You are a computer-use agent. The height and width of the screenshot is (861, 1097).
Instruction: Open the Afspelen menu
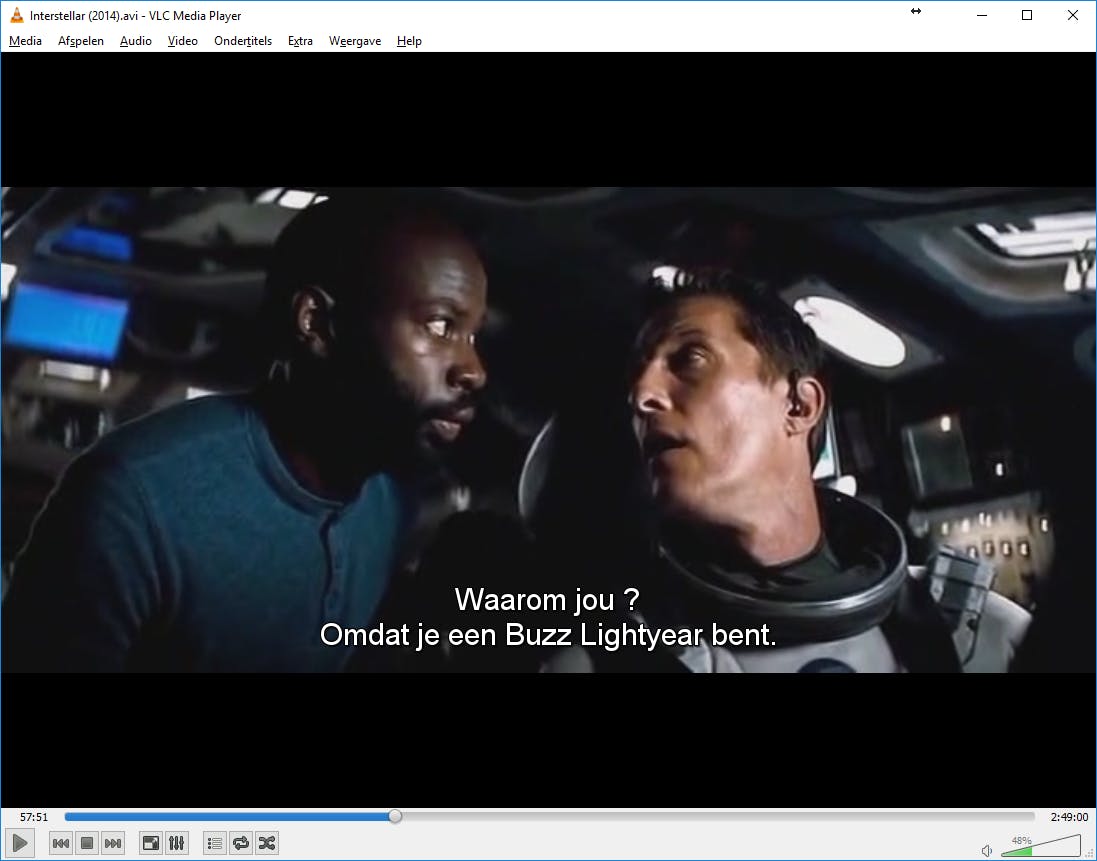pos(80,41)
